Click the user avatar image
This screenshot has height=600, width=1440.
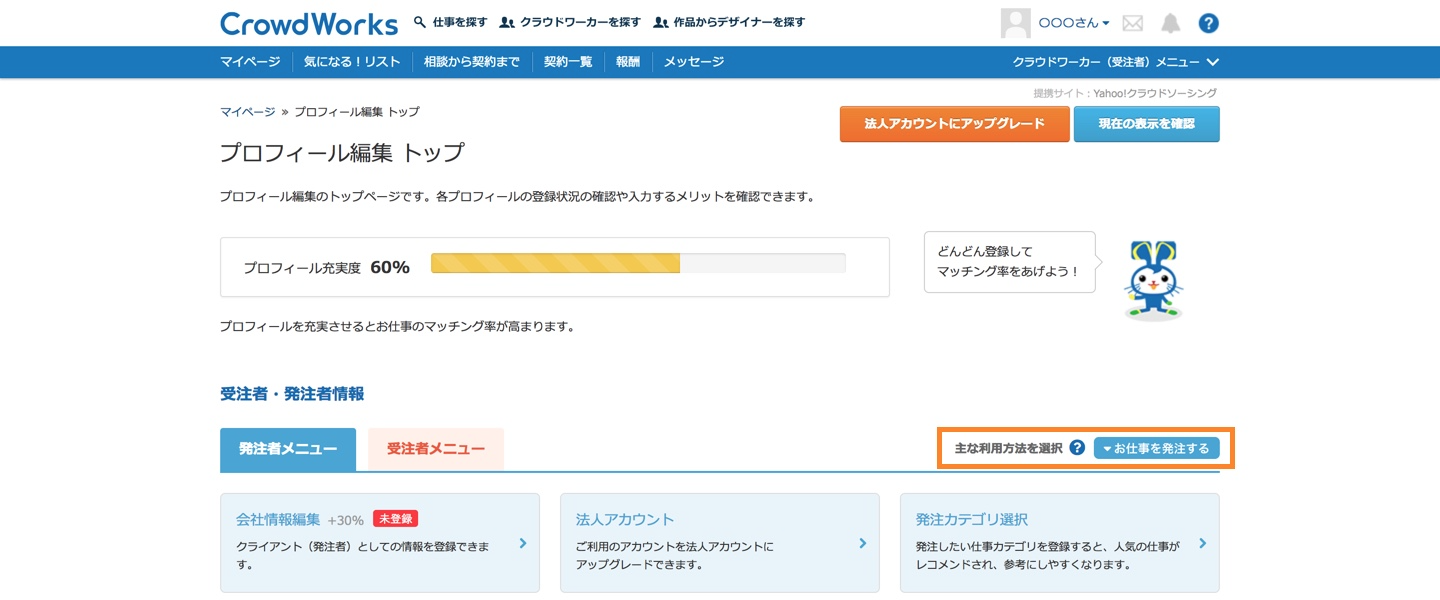(x=1015, y=23)
